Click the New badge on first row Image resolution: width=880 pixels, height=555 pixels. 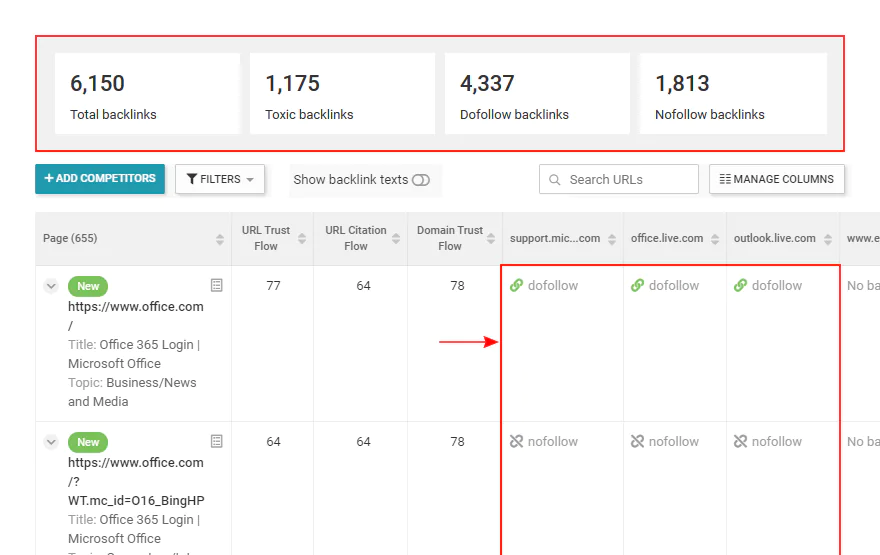(x=88, y=286)
